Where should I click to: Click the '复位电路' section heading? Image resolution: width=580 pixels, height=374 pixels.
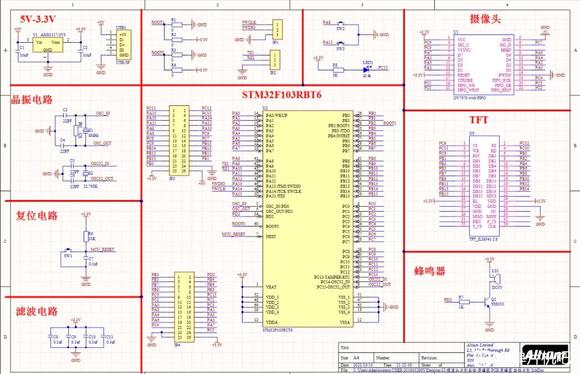coord(37,216)
